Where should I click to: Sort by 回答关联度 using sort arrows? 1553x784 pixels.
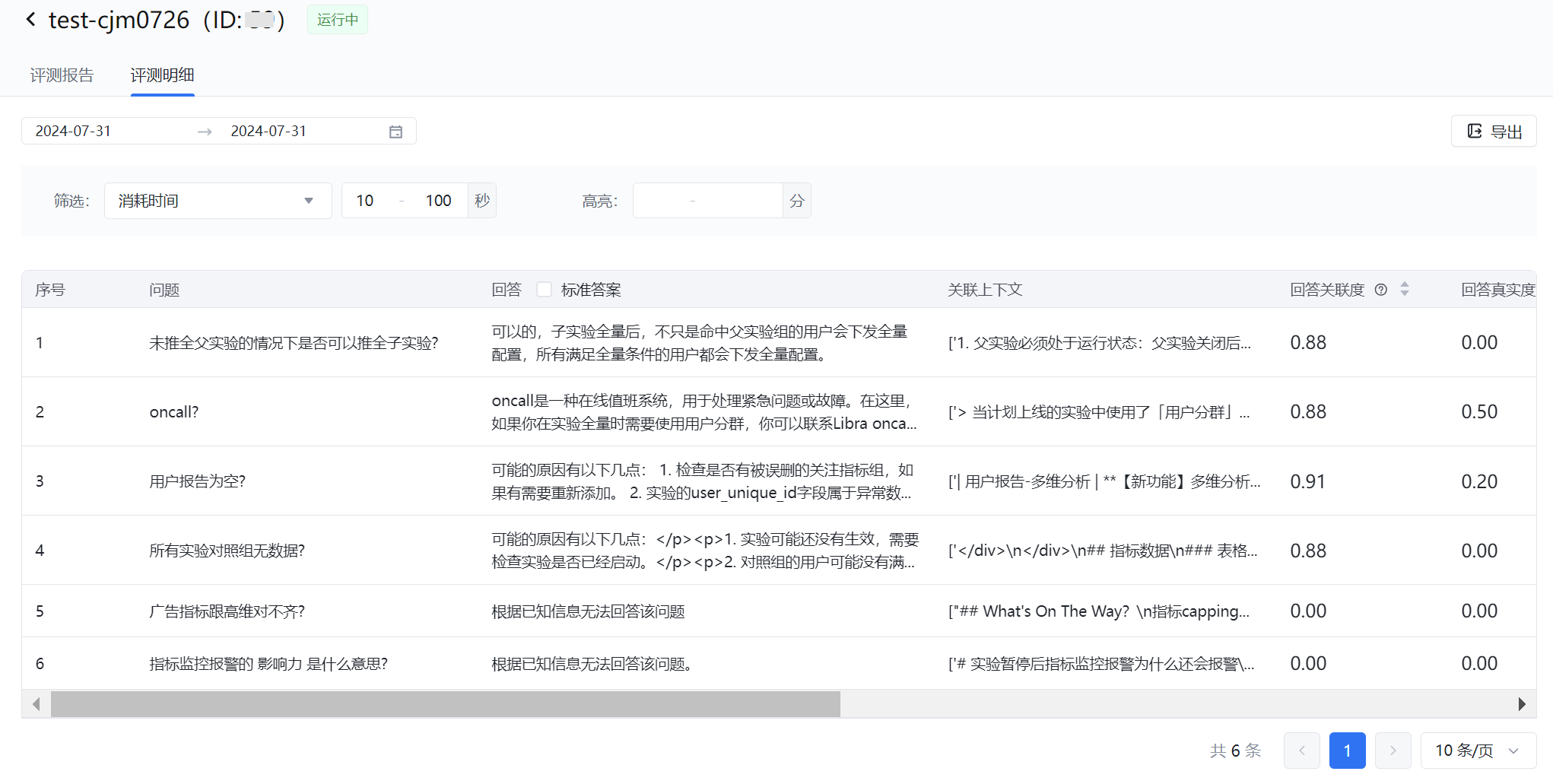coord(1405,289)
